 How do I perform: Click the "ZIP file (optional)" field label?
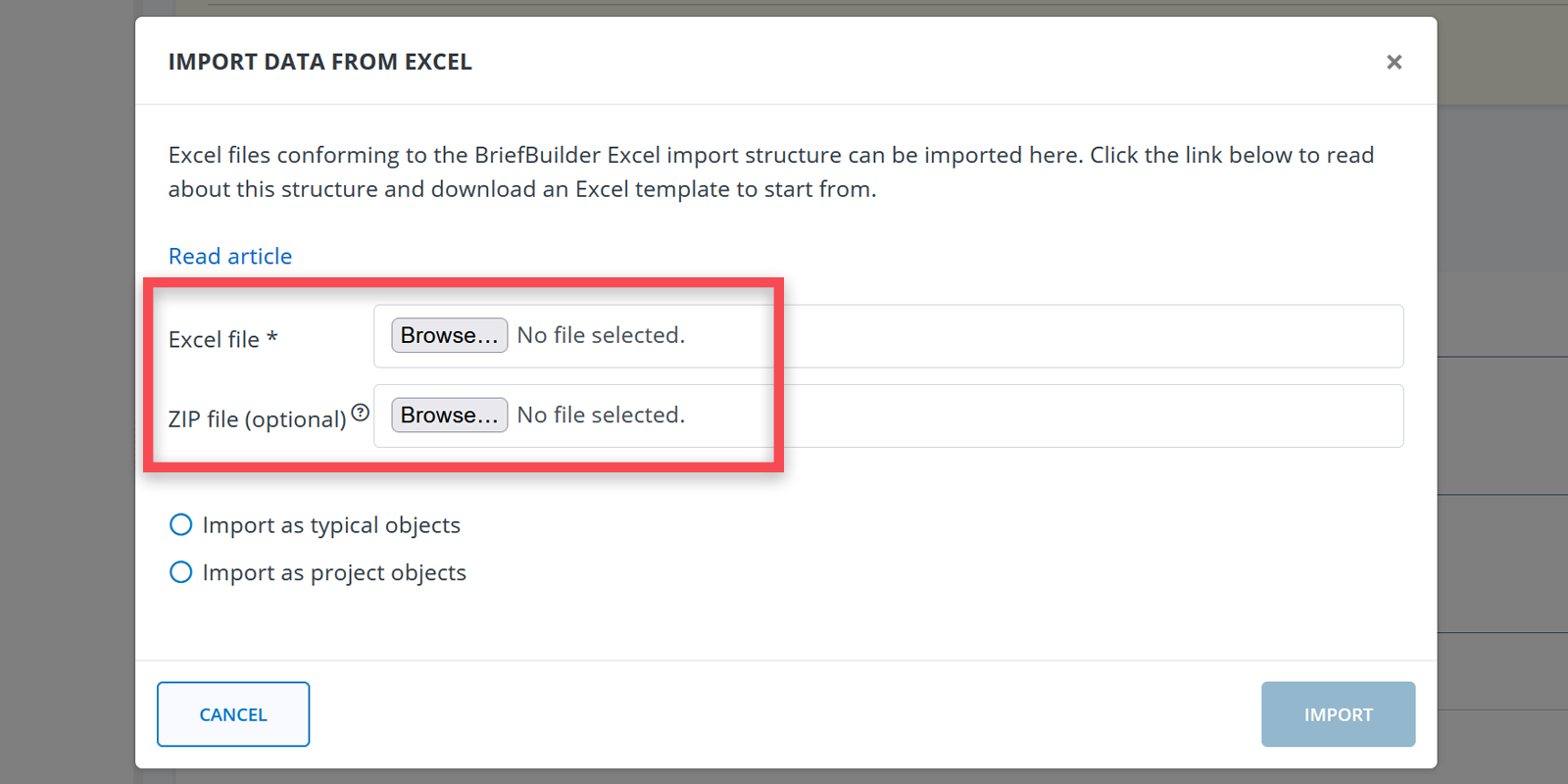click(x=257, y=419)
